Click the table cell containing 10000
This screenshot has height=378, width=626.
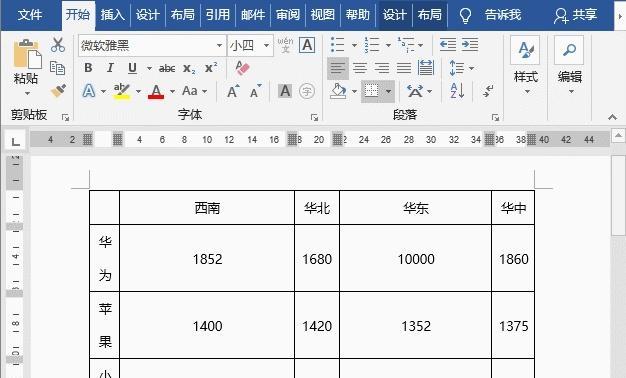[416, 259]
